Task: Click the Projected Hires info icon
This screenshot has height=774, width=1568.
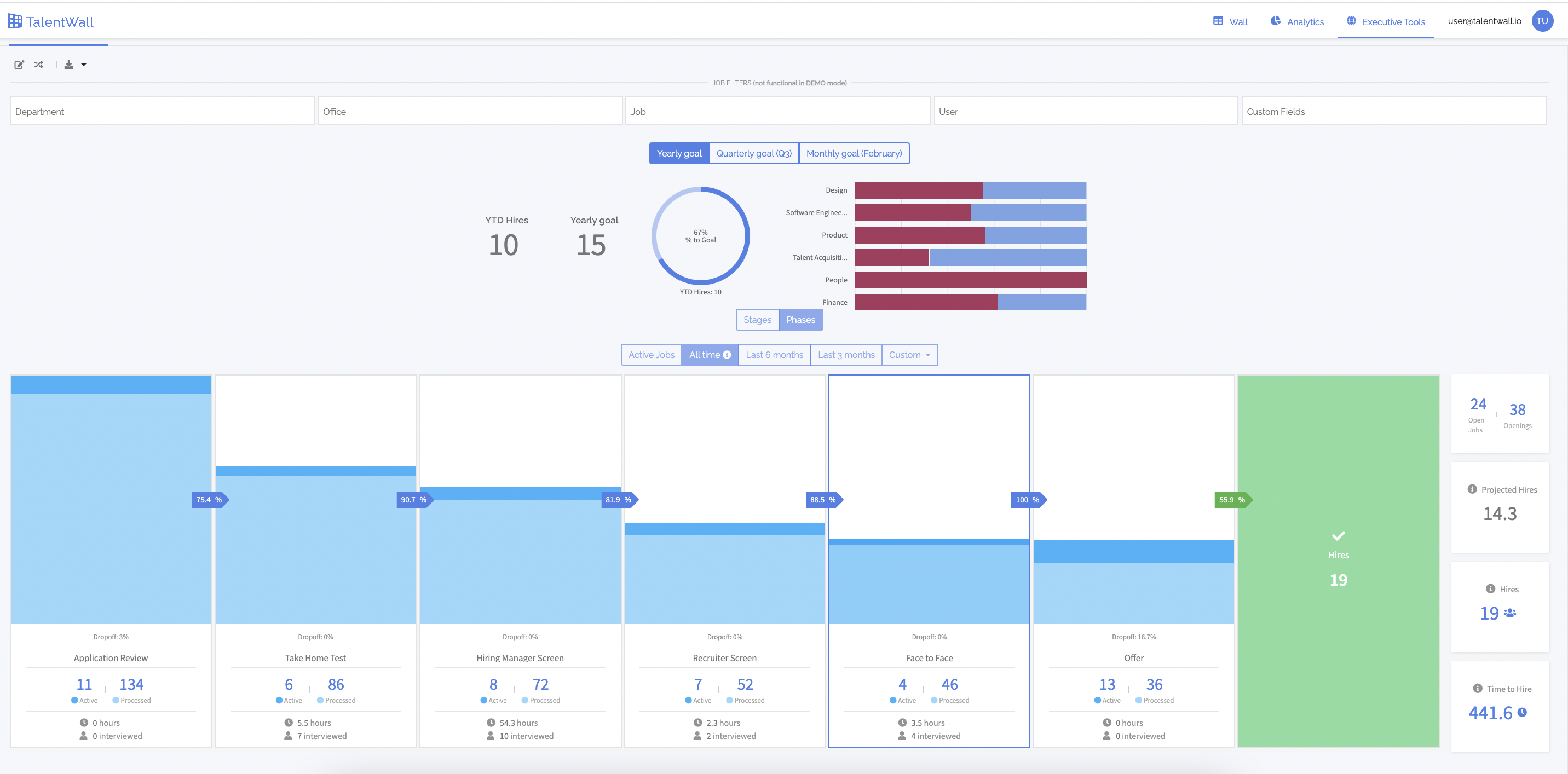Action: pyautogui.click(x=1472, y=489)
